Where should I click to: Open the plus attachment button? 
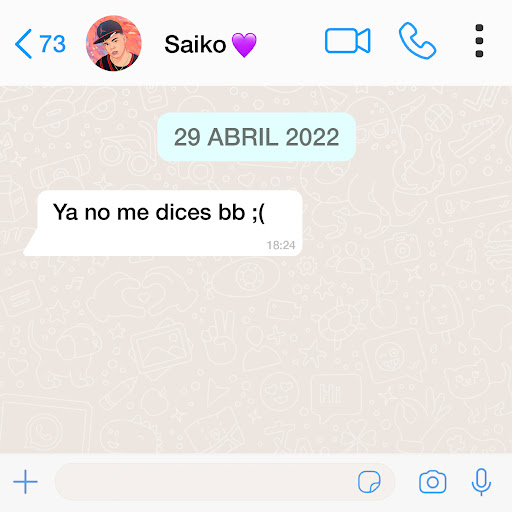pyautogui.click(x=25, y=482)
